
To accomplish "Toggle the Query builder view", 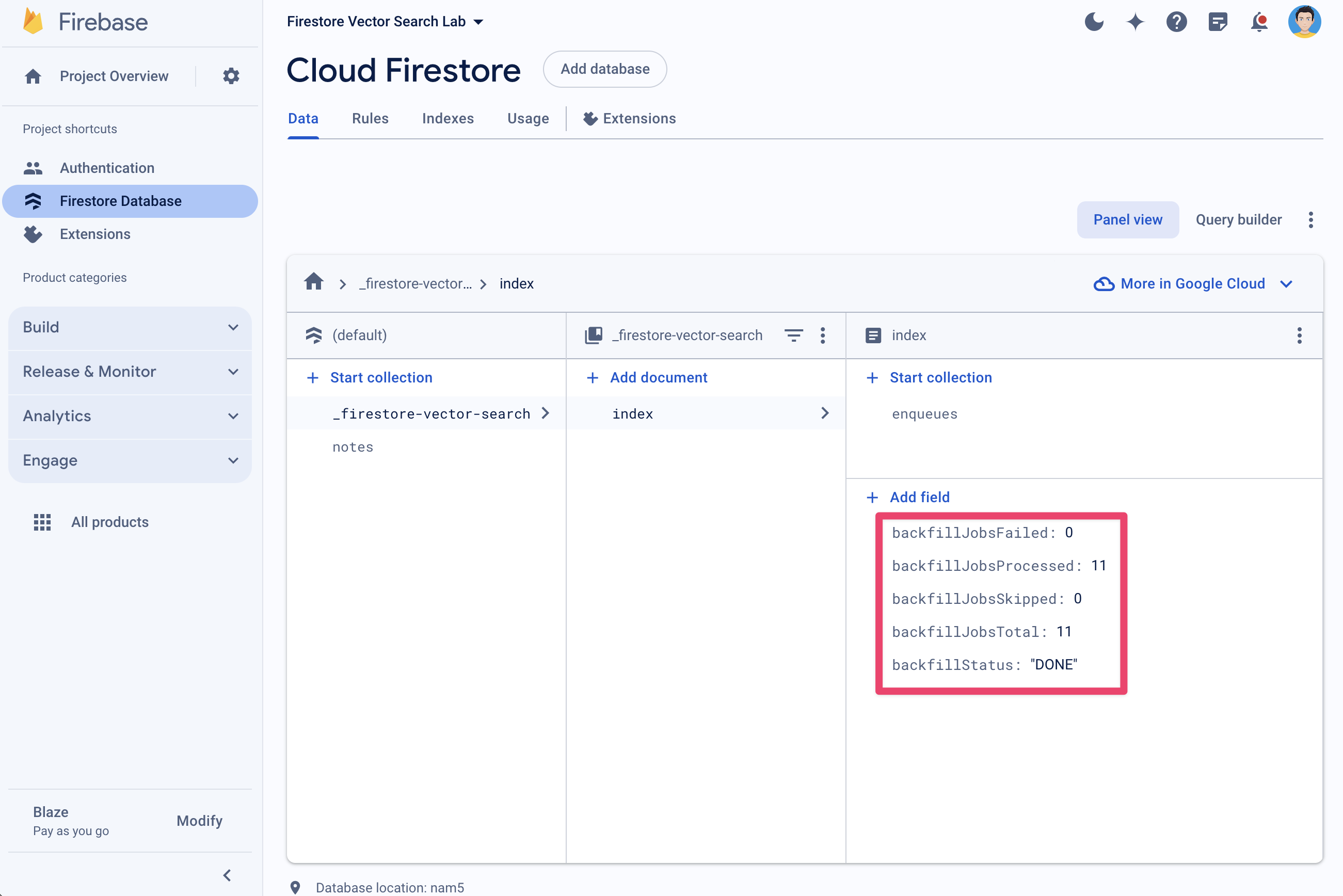I will click(1238, 220).
